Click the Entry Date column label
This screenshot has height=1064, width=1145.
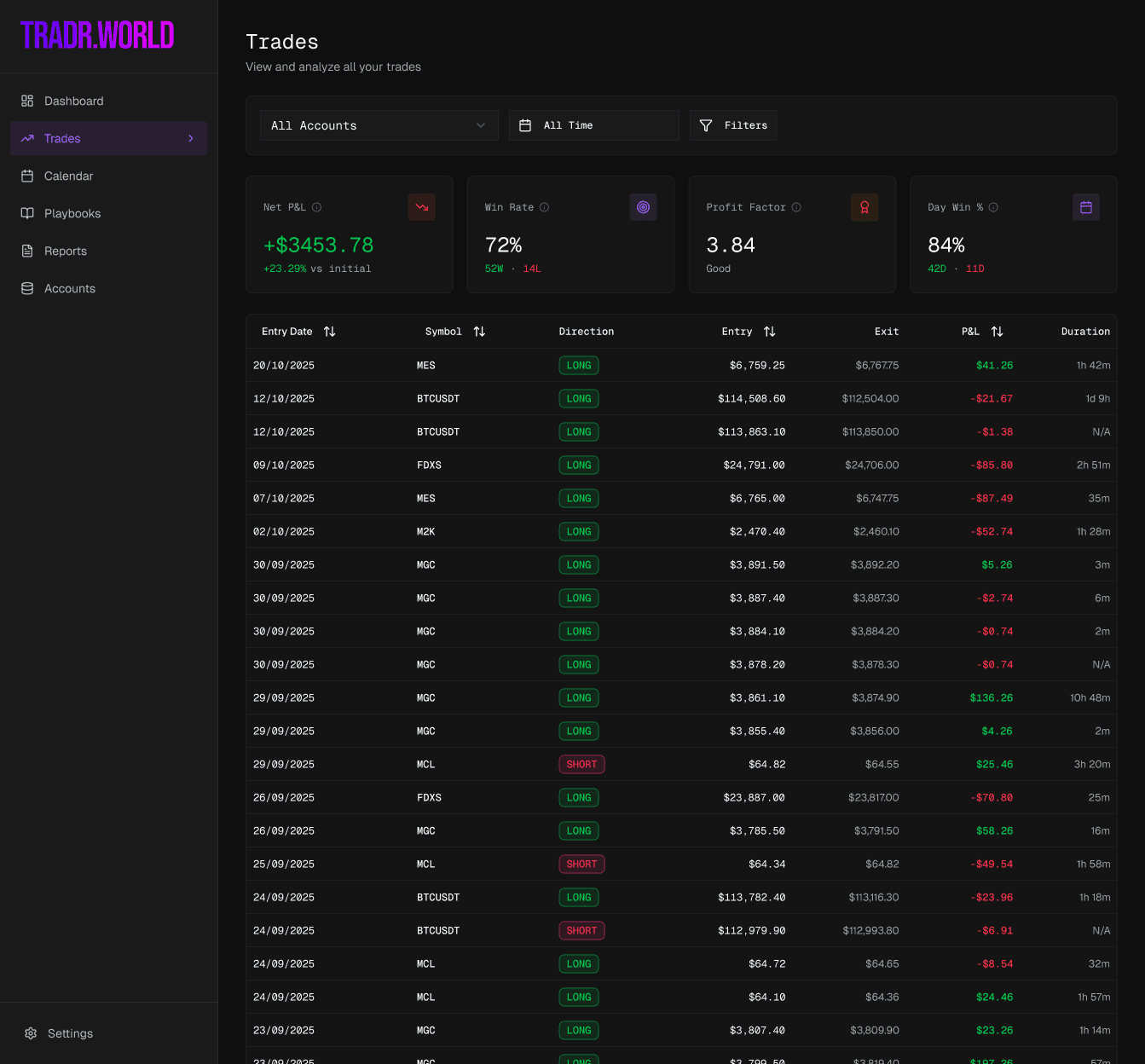[x=287, y=332]
